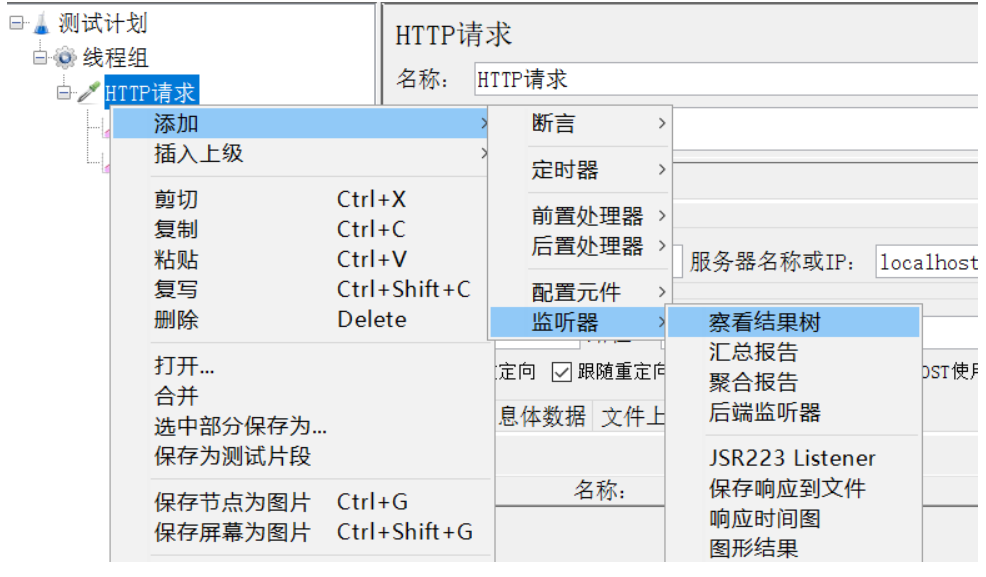Click the HTTP请求 pipette icon in tree
Image resolution: width=986 pixels, height=577 pixels.
coord(89,92)
